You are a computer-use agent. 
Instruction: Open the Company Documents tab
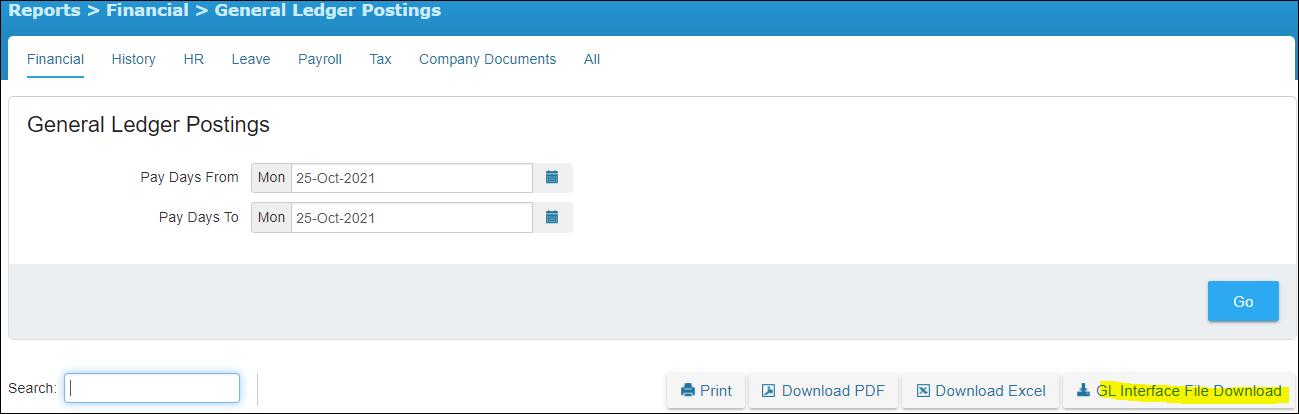click(487, 59)
